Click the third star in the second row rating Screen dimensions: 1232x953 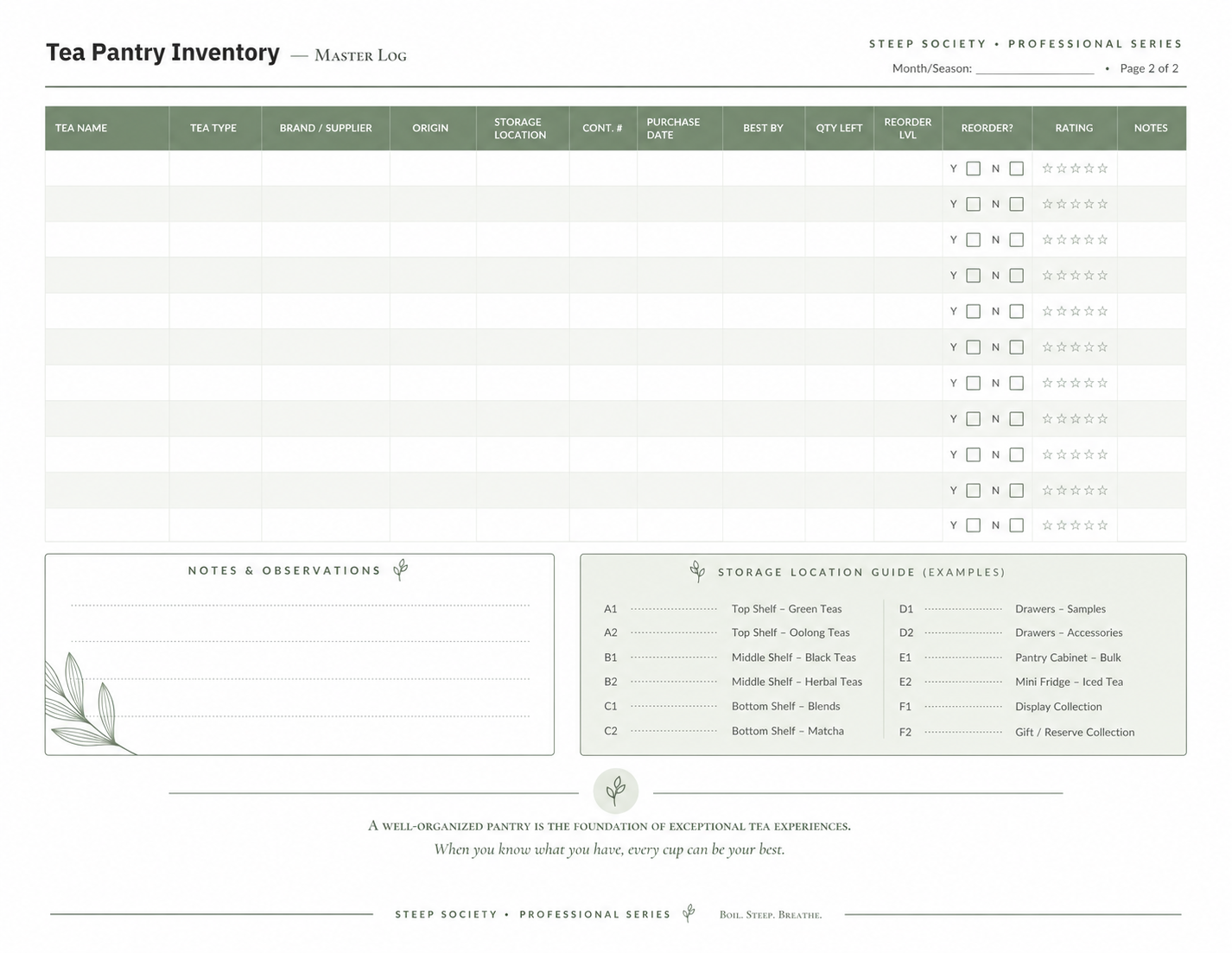coord(1075,204)
